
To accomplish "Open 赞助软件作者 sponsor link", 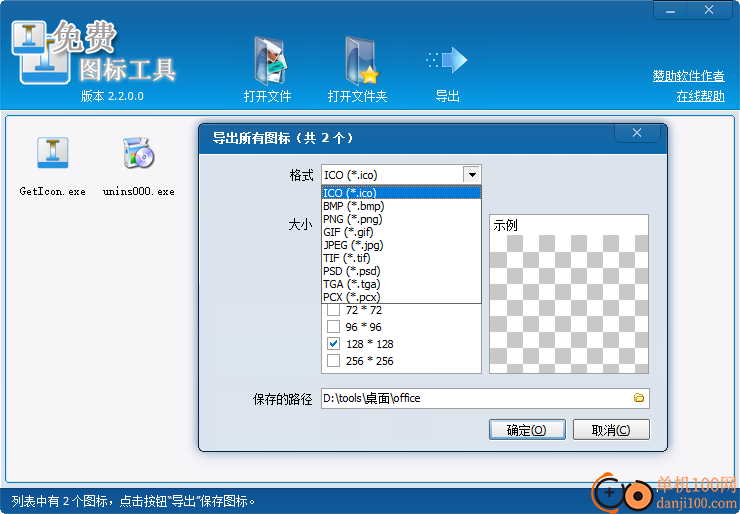I will 688,76.
